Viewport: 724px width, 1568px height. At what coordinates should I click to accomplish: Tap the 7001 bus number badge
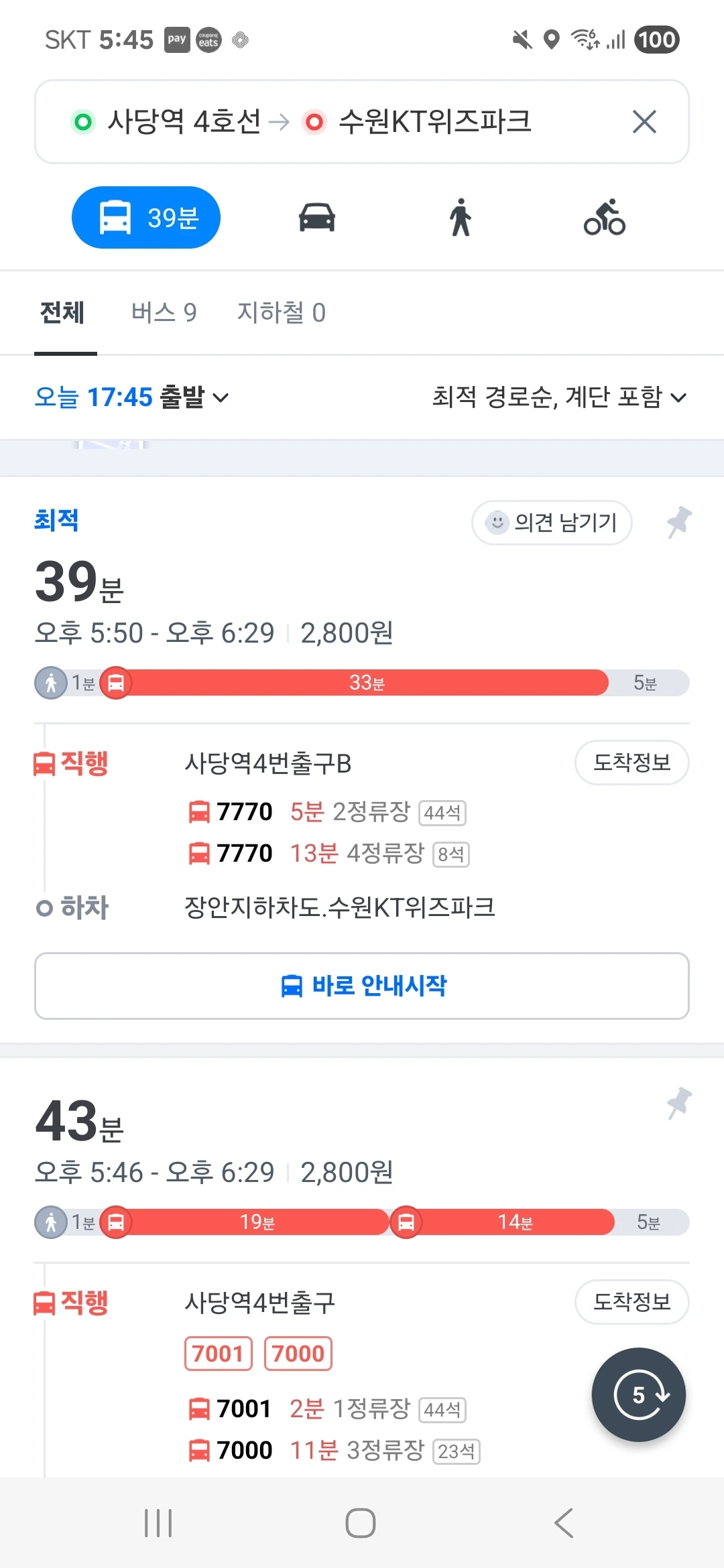click(x=218, y=1354)
